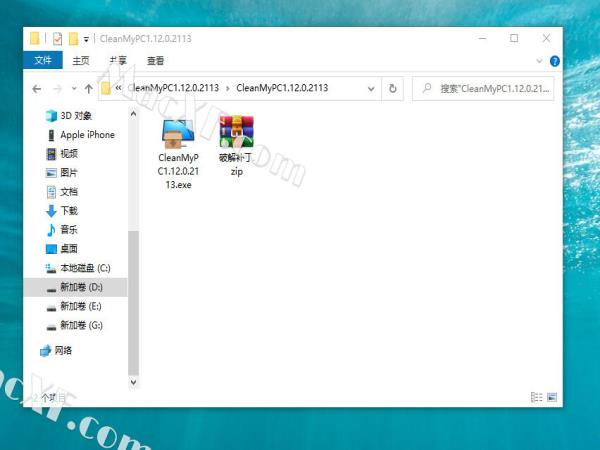The width and height of the screenshot is (600, 450).
Task: Select 音乐 in the navigation pane
Action: click(62, 230)
